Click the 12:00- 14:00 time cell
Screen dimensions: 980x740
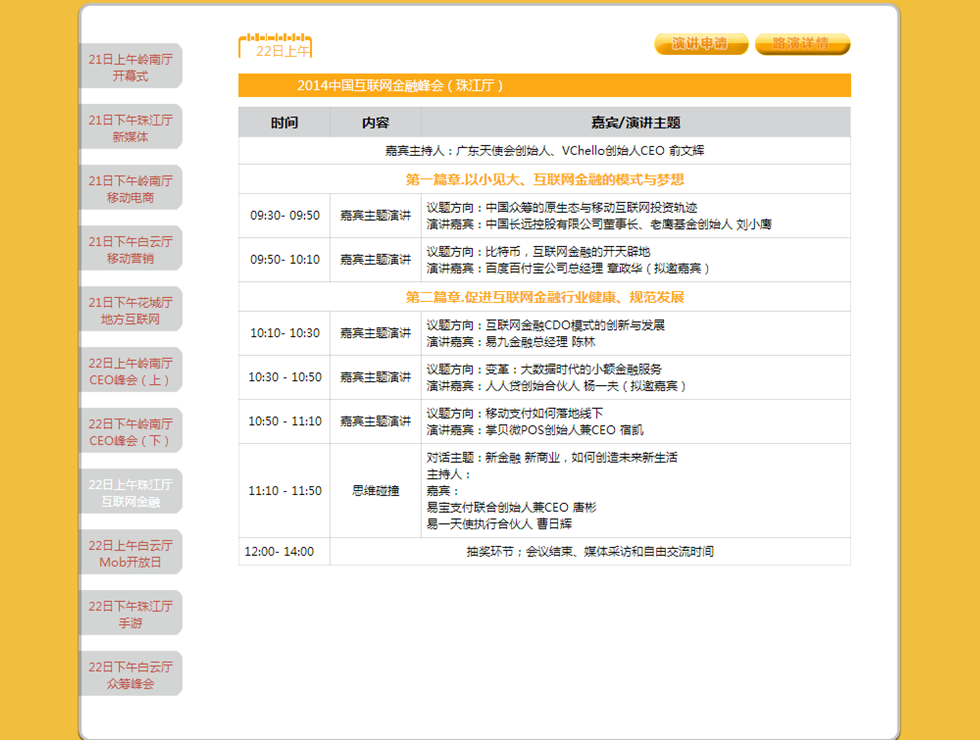pyautogui.click(x=284, y=552)
